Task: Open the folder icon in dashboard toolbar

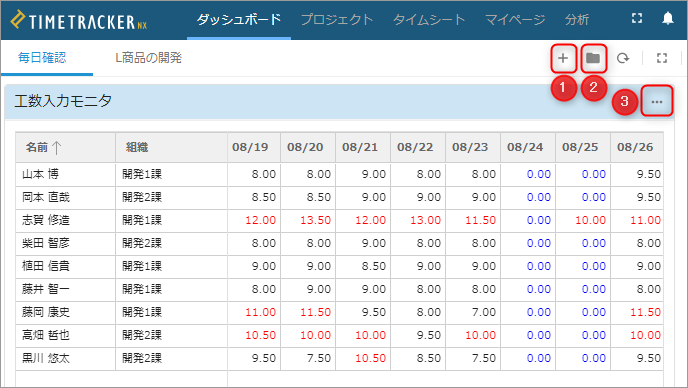Action: click(593, 58)
